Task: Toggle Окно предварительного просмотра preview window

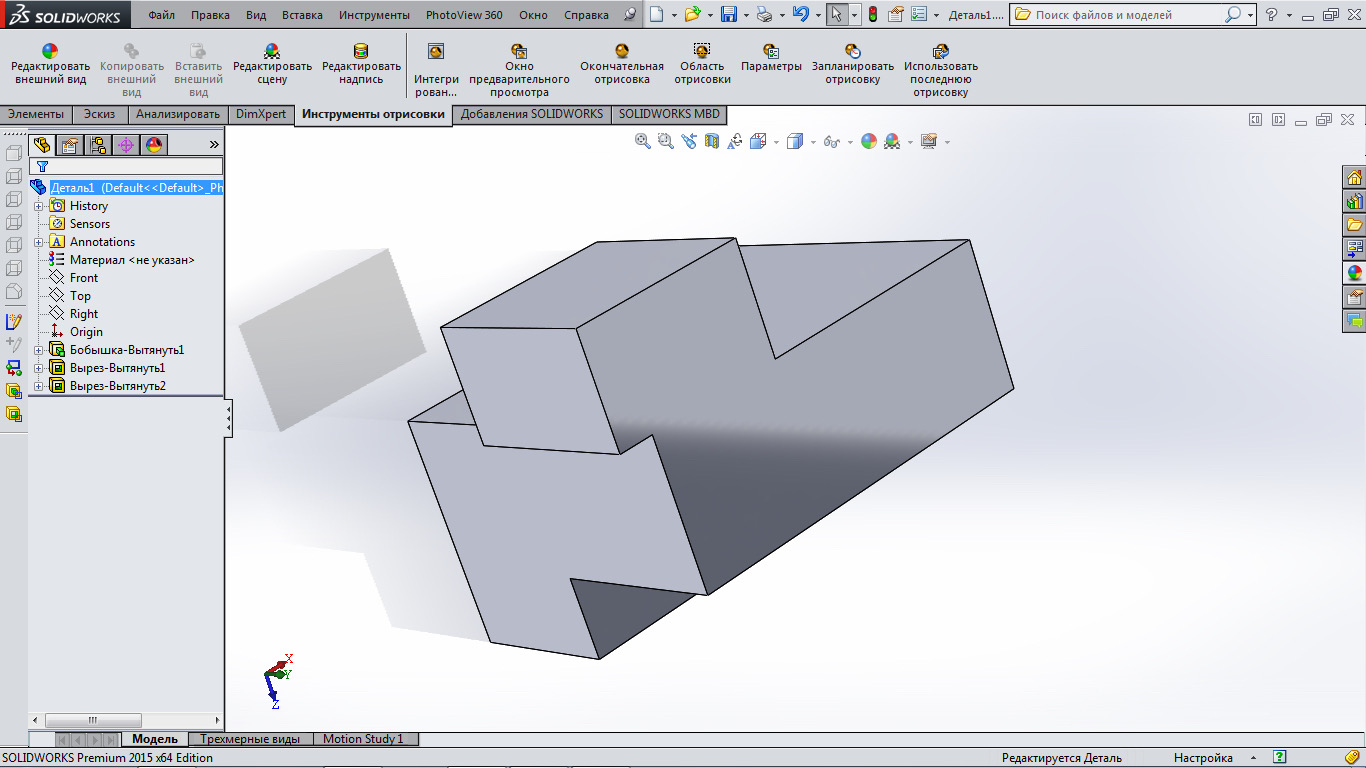Action: (519, 66)
